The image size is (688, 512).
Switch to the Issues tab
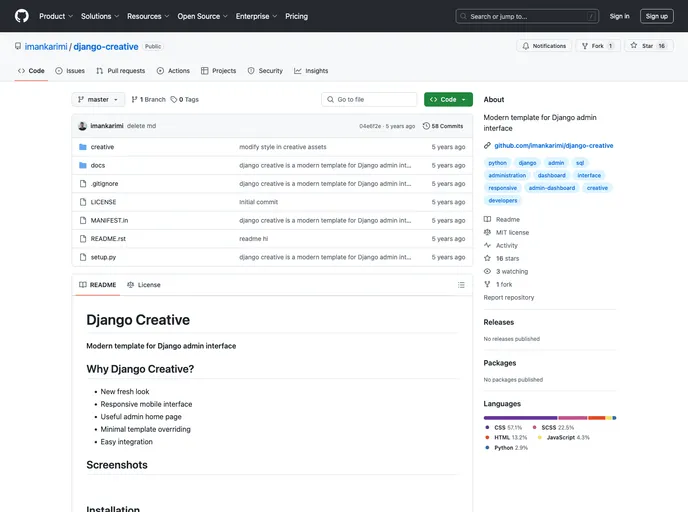[x=70, y=71]
